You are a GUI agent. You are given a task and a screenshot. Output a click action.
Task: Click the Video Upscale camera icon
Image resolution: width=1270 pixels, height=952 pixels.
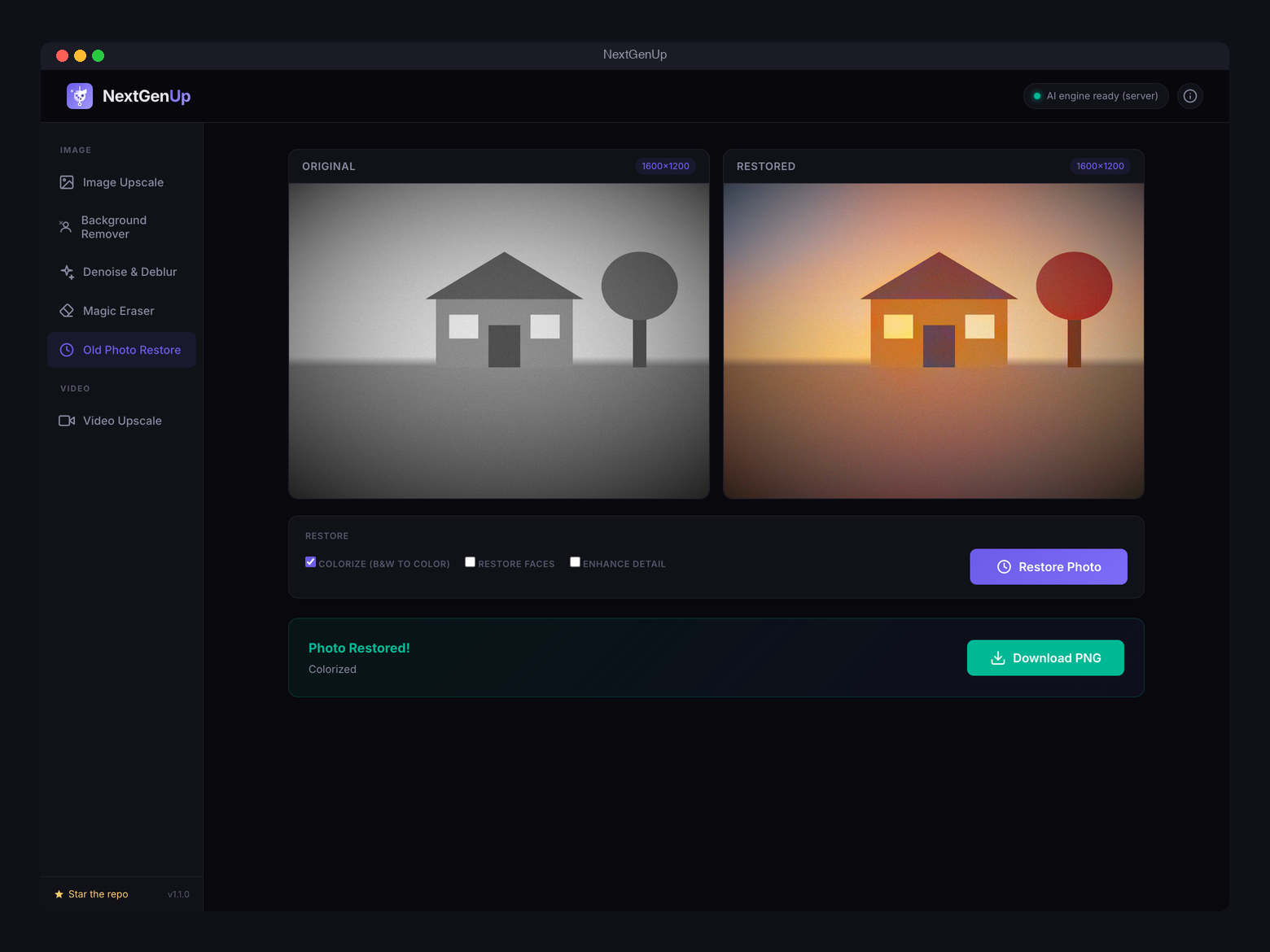(x=67, y=421)
